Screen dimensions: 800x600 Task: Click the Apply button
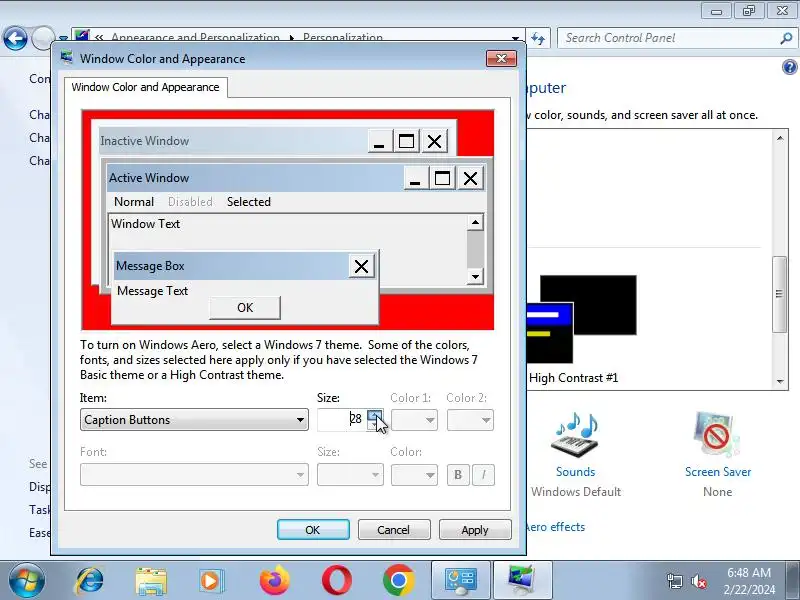click(475, 530)
